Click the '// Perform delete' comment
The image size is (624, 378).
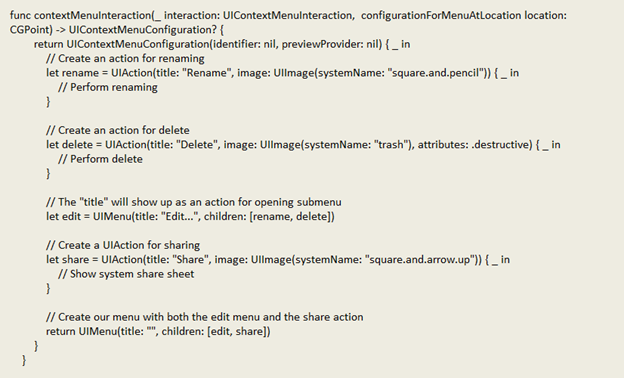100,159
